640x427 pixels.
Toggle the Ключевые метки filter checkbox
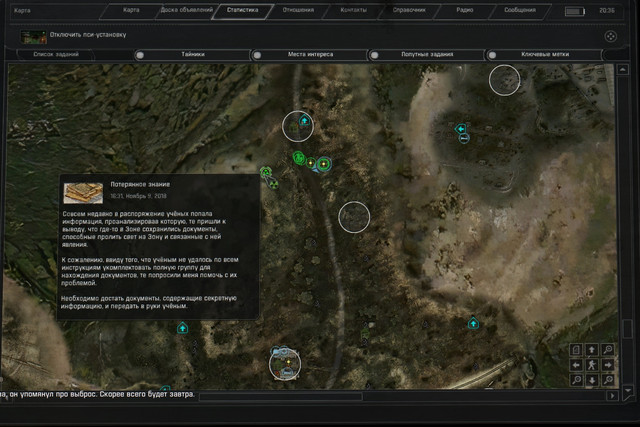492,55
